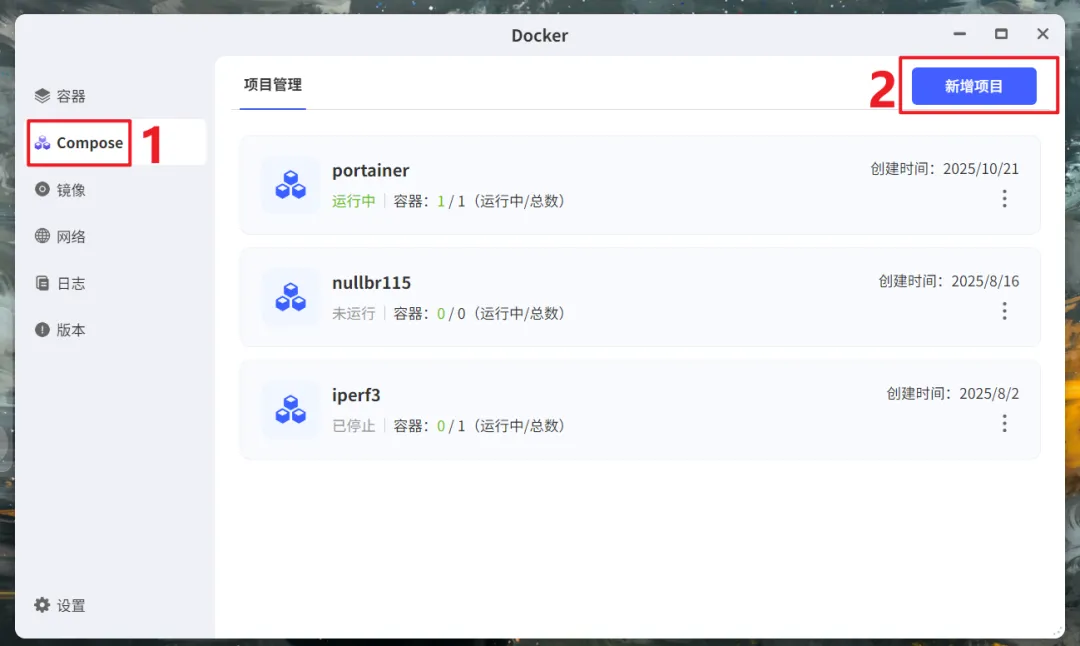Image resolution: width=1080 pixels, height=646 pixels.
Task: Click the 镜像 disc icon
Action: pos(42,189)
